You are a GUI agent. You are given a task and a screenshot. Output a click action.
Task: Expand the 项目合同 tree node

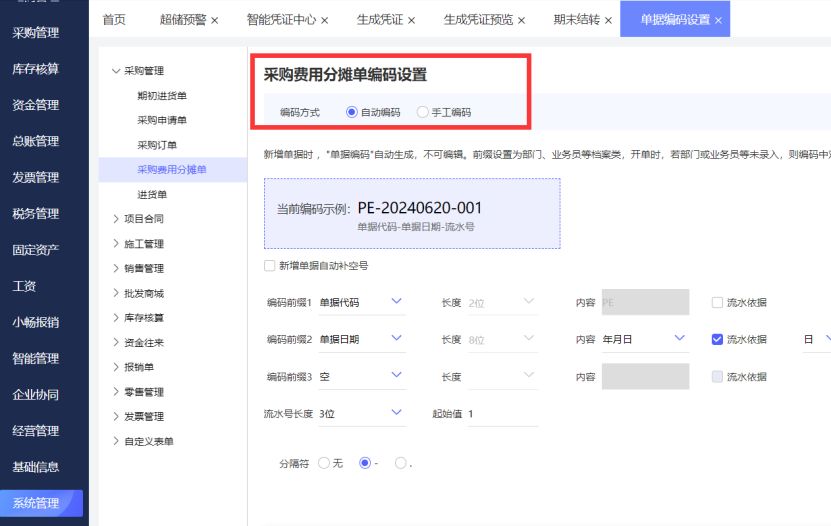116,219
